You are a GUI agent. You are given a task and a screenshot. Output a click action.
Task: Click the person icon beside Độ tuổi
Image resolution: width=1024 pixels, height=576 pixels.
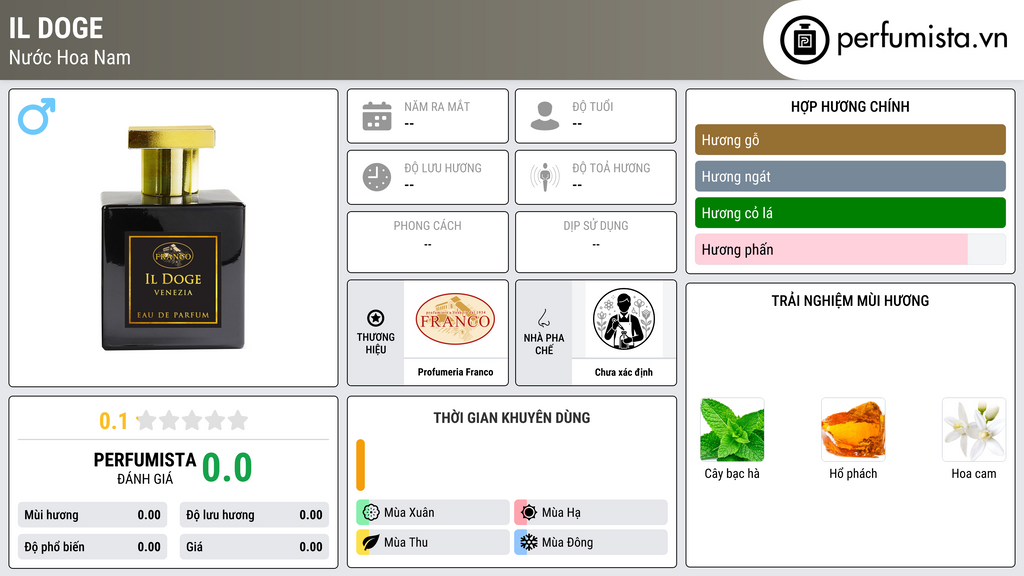545,116
